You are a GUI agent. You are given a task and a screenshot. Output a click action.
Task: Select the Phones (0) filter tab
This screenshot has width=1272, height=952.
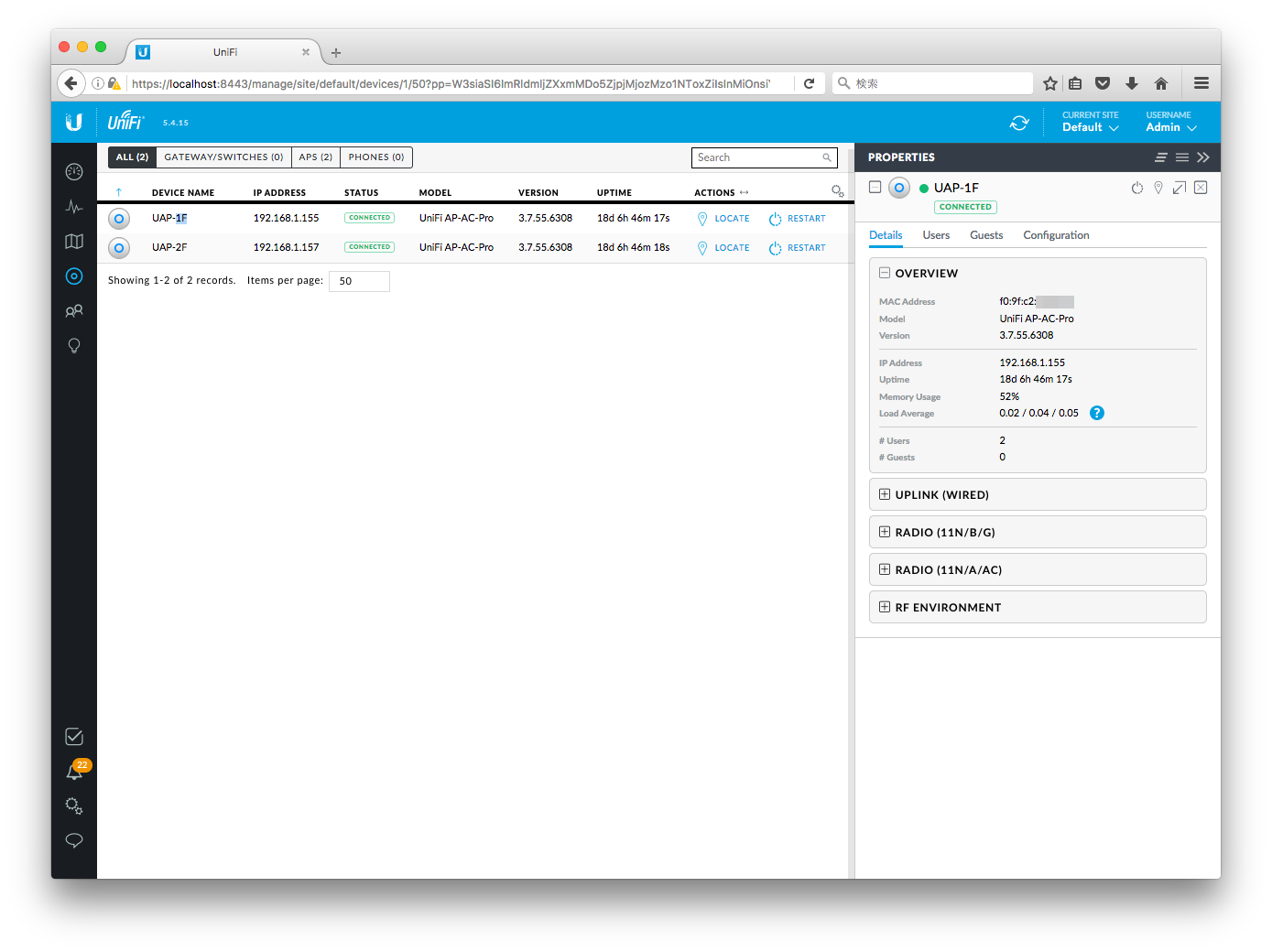[376, 157]
